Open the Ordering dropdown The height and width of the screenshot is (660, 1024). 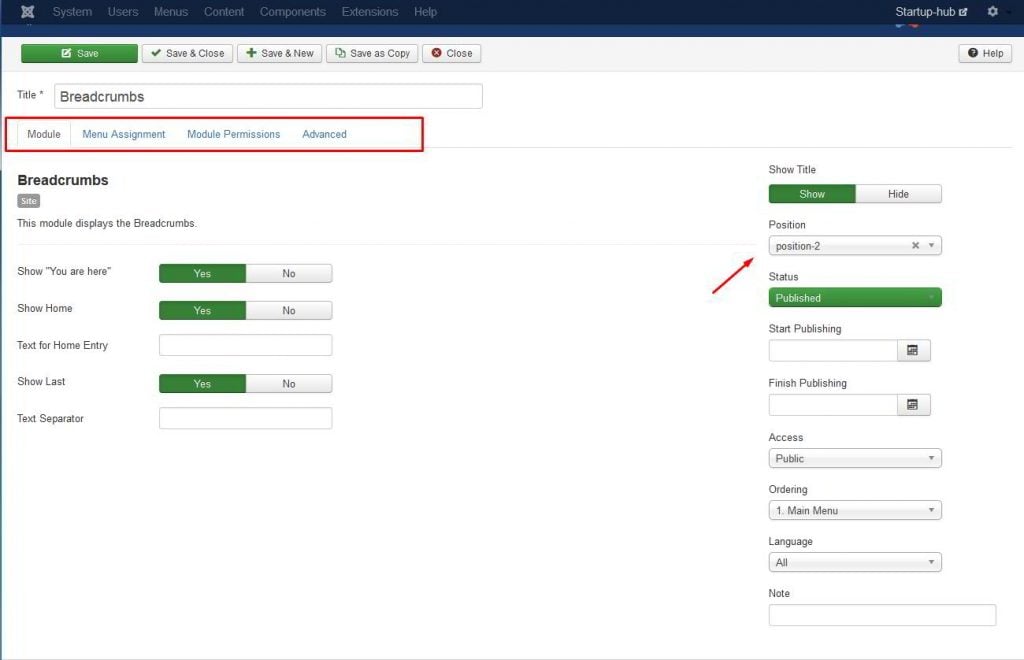click(855, 510)
